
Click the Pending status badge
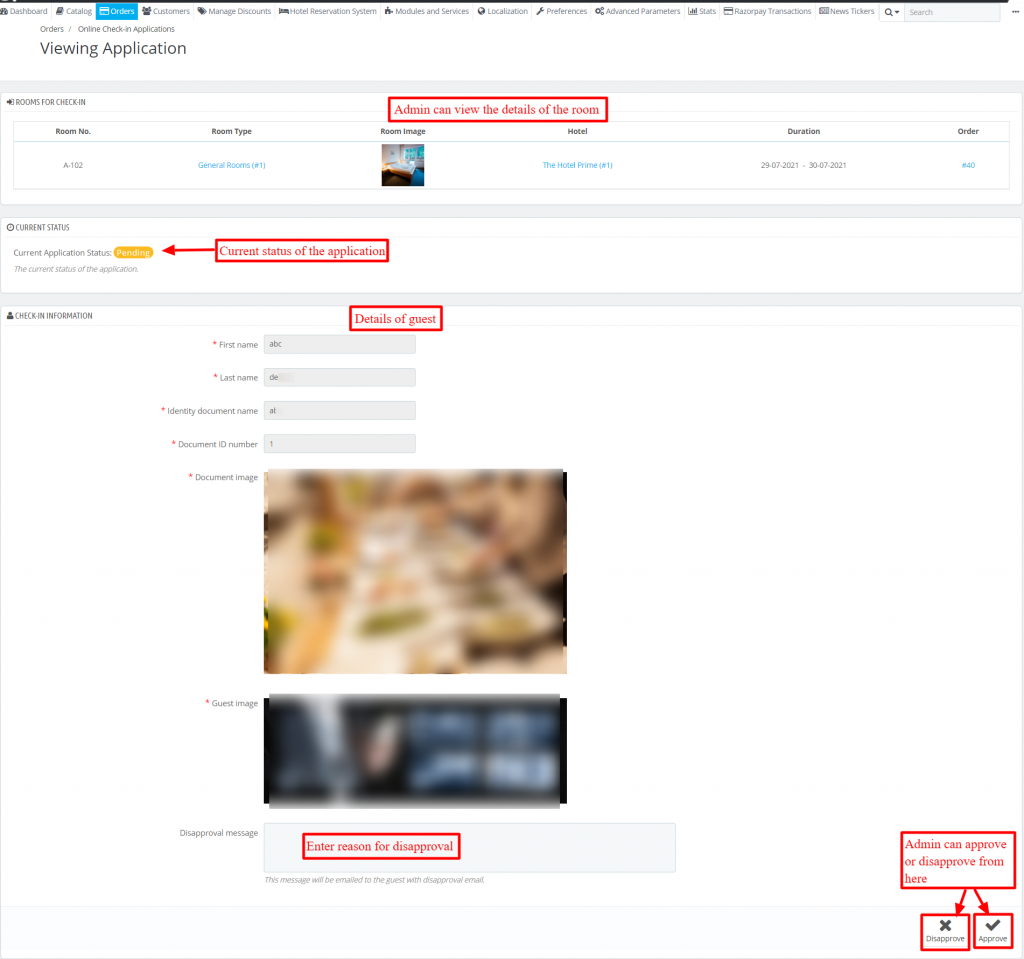(133, 253)
